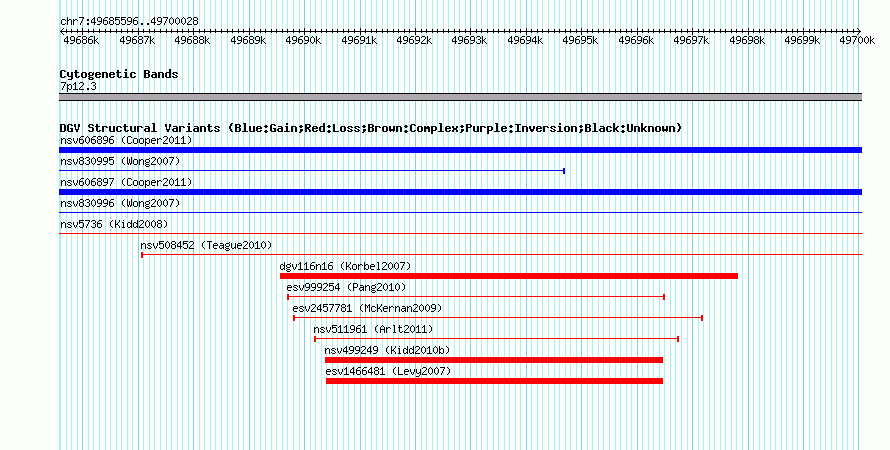Open the nsv830995 (Wong2007) label

pyautogui.click(x=120, y=161)
